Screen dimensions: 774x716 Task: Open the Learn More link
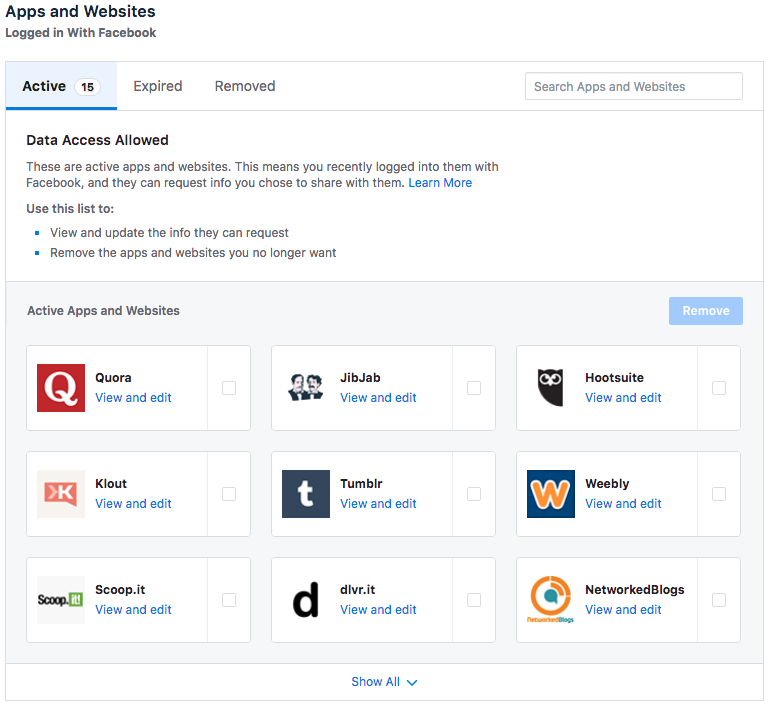pyautogui.click(x=440, y=183)
